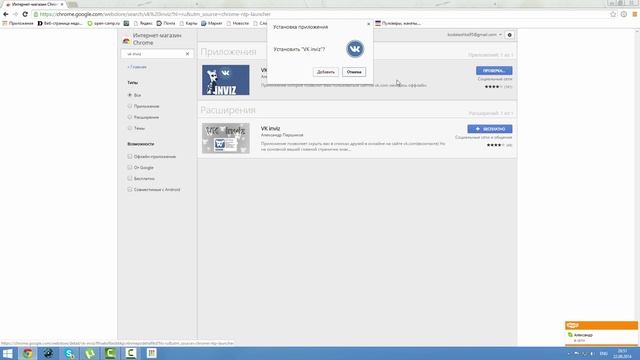The image size is (640, 360).
Task: Open the Новости bookmark
Action: pos(238,23)
